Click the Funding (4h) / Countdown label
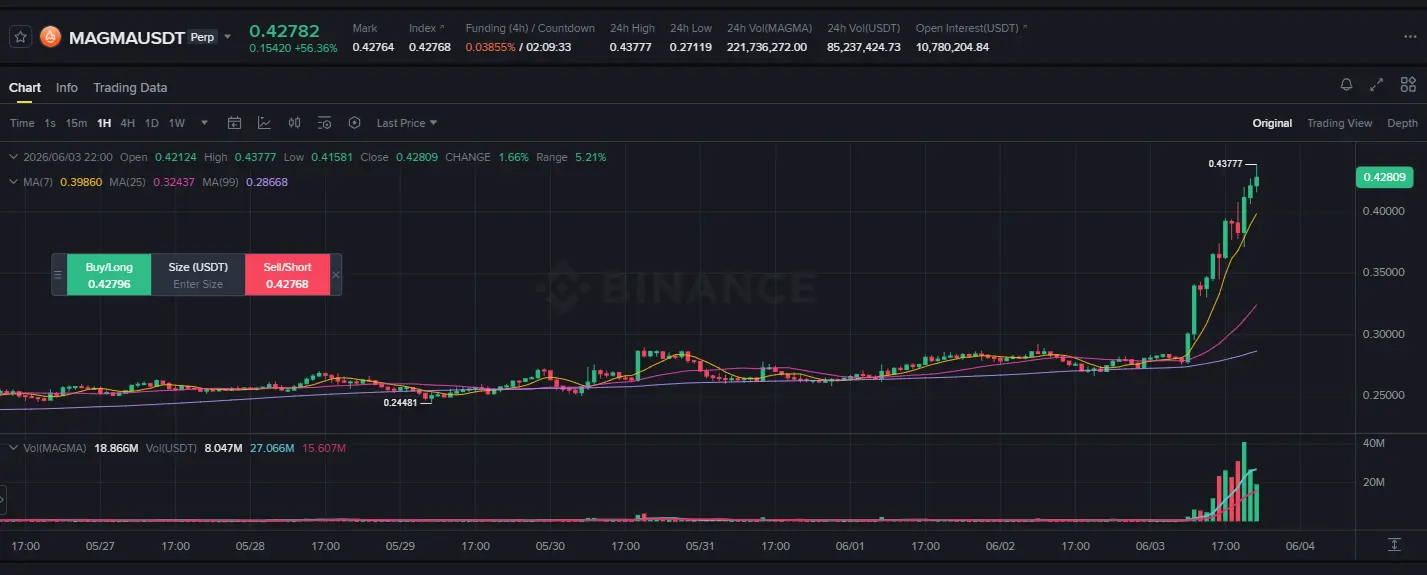This screenshot has height=575, width=1427. click(x=530, y=28)
